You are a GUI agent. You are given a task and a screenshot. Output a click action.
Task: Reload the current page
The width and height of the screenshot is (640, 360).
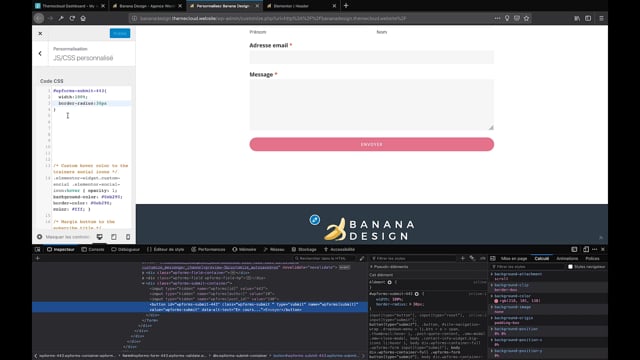[72, 18]
